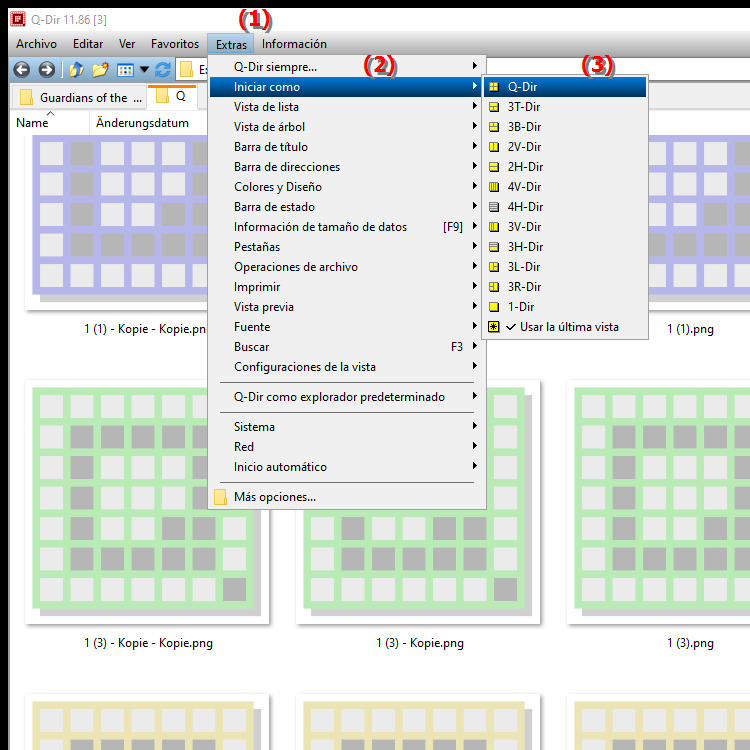Choose Barra de estado menu entry

347,207
